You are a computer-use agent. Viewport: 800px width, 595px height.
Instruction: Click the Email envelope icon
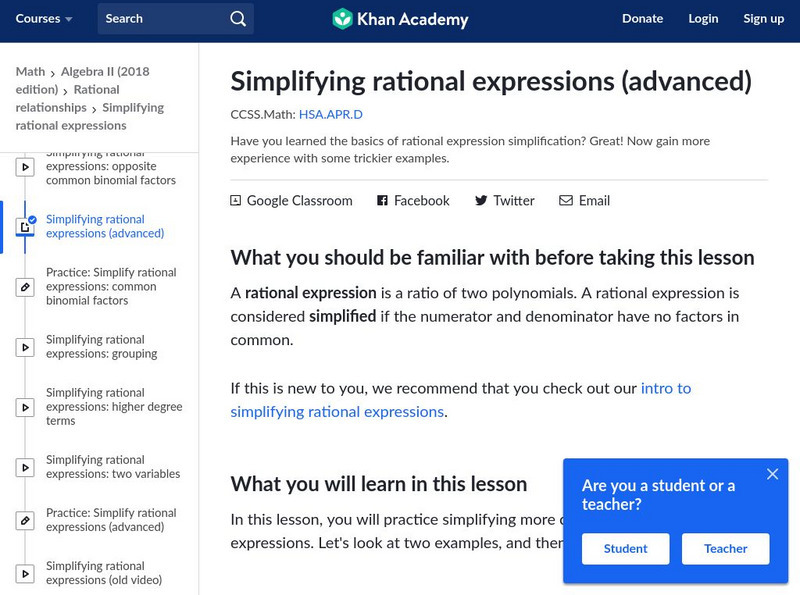[566, 201]
